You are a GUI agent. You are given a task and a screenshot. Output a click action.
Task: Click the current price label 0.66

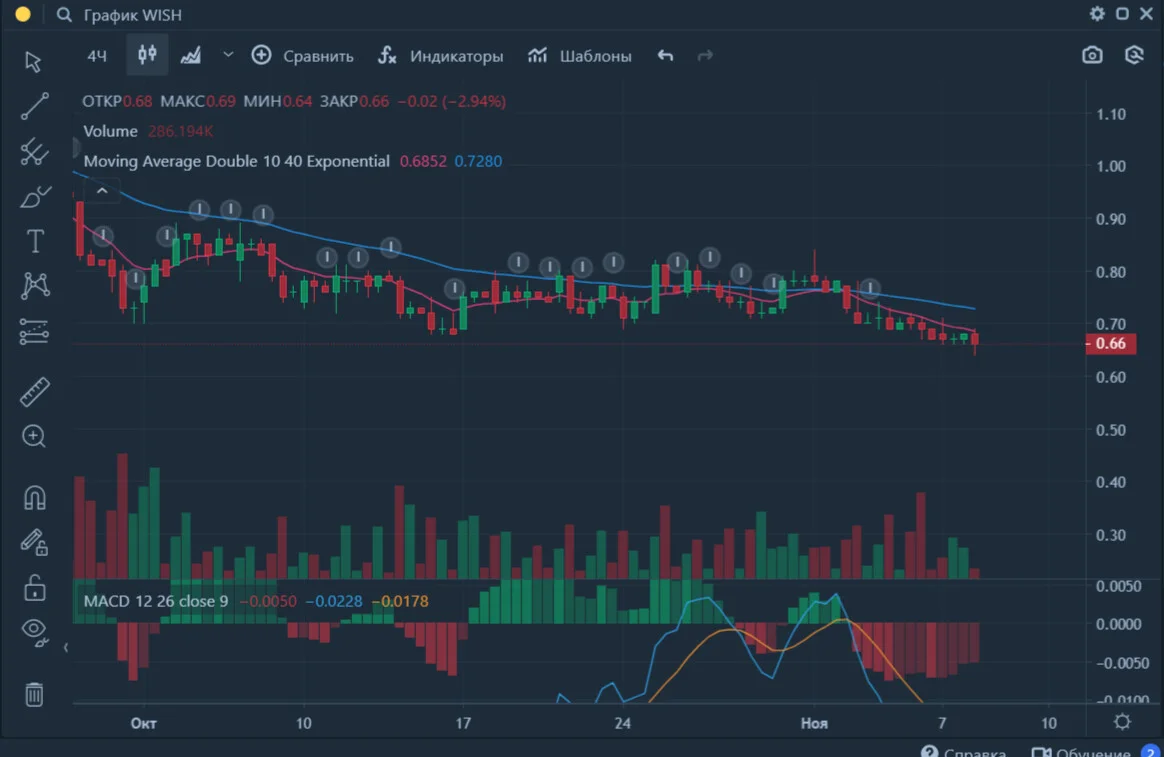[1111, 344]
